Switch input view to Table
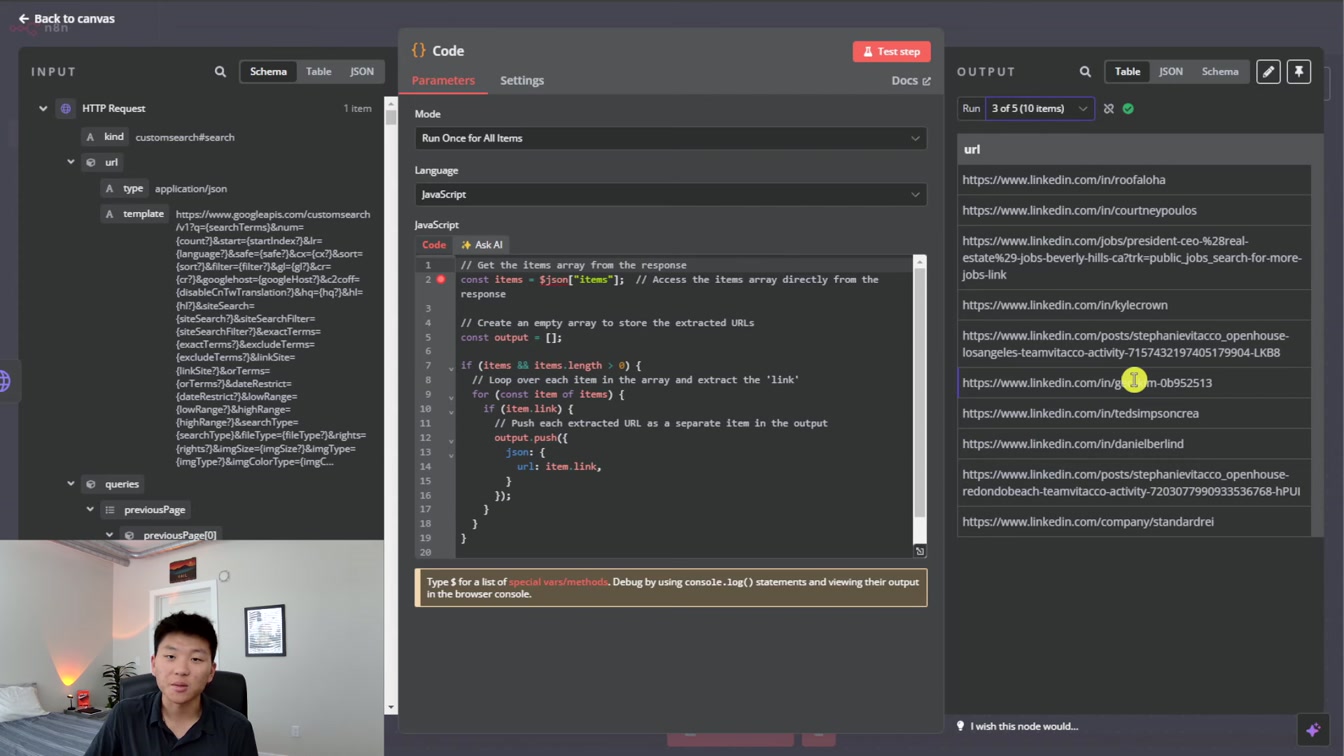 [319, 72]
